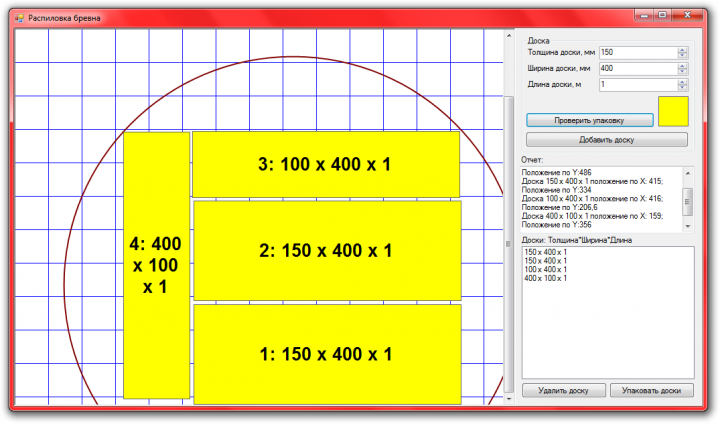Click report line with положение по X: 415
The height and width of the screenshot is (424, 720).
(x=592, y=181)
